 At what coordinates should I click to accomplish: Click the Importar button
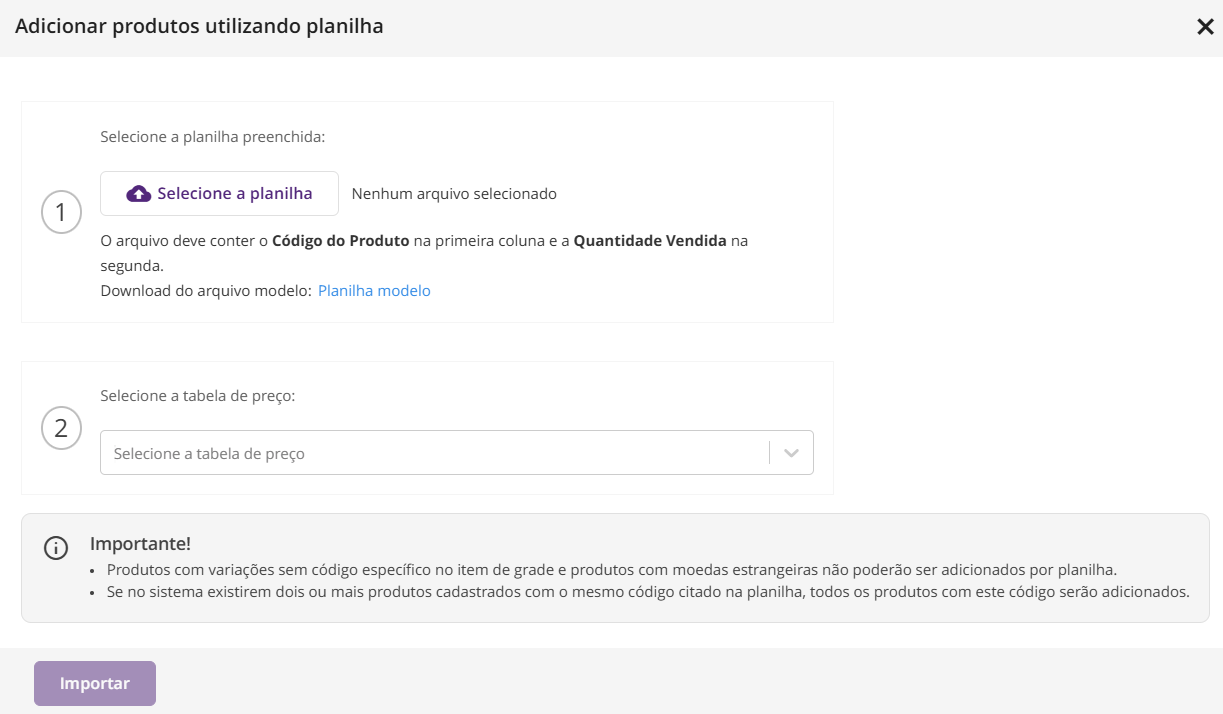click(95, 684)
